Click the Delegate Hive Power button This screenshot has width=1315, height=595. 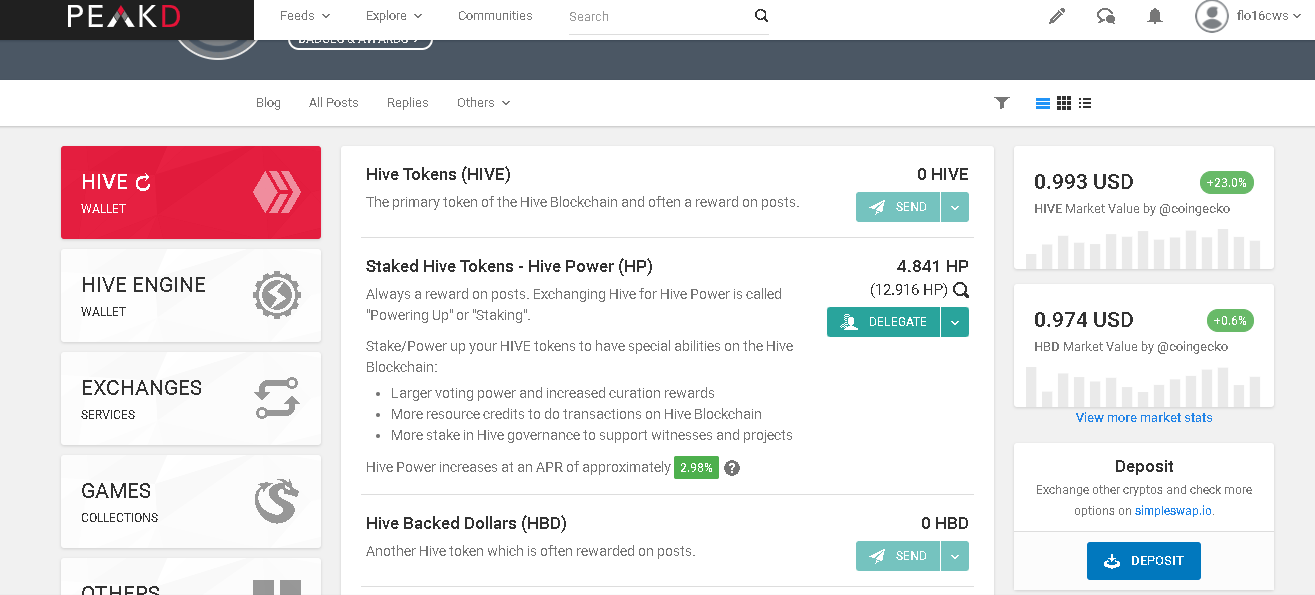pos(883,322)
